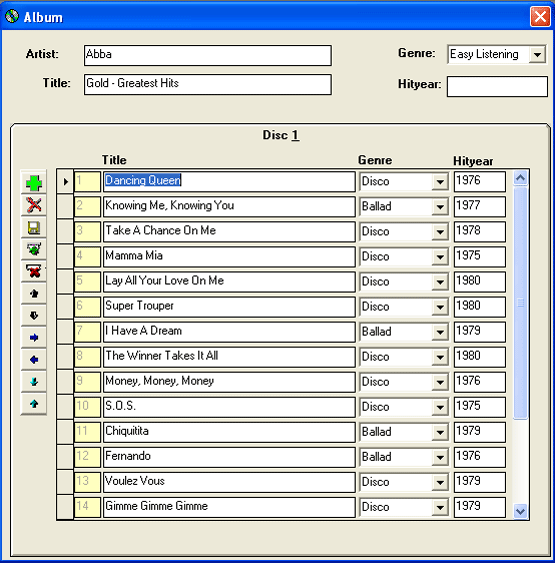
Task: Click the album Hityear empty field
Action: pos(497,86)
